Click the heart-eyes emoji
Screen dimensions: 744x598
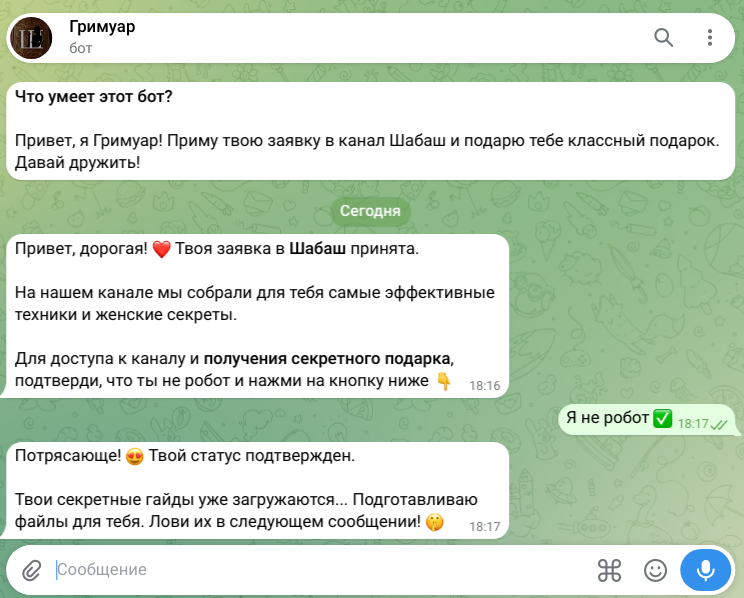point(135,457)
